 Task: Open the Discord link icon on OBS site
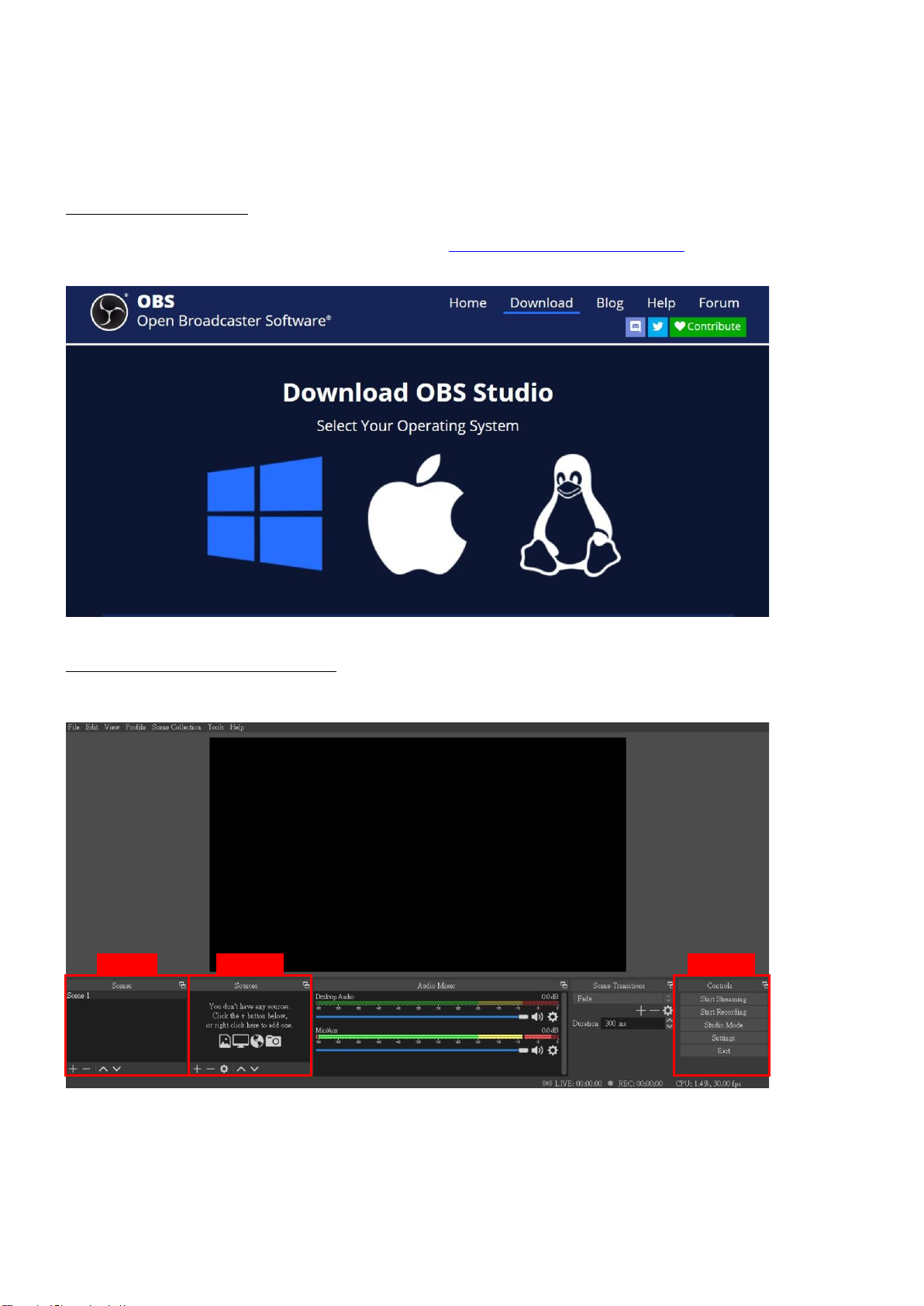click(635, 326)
